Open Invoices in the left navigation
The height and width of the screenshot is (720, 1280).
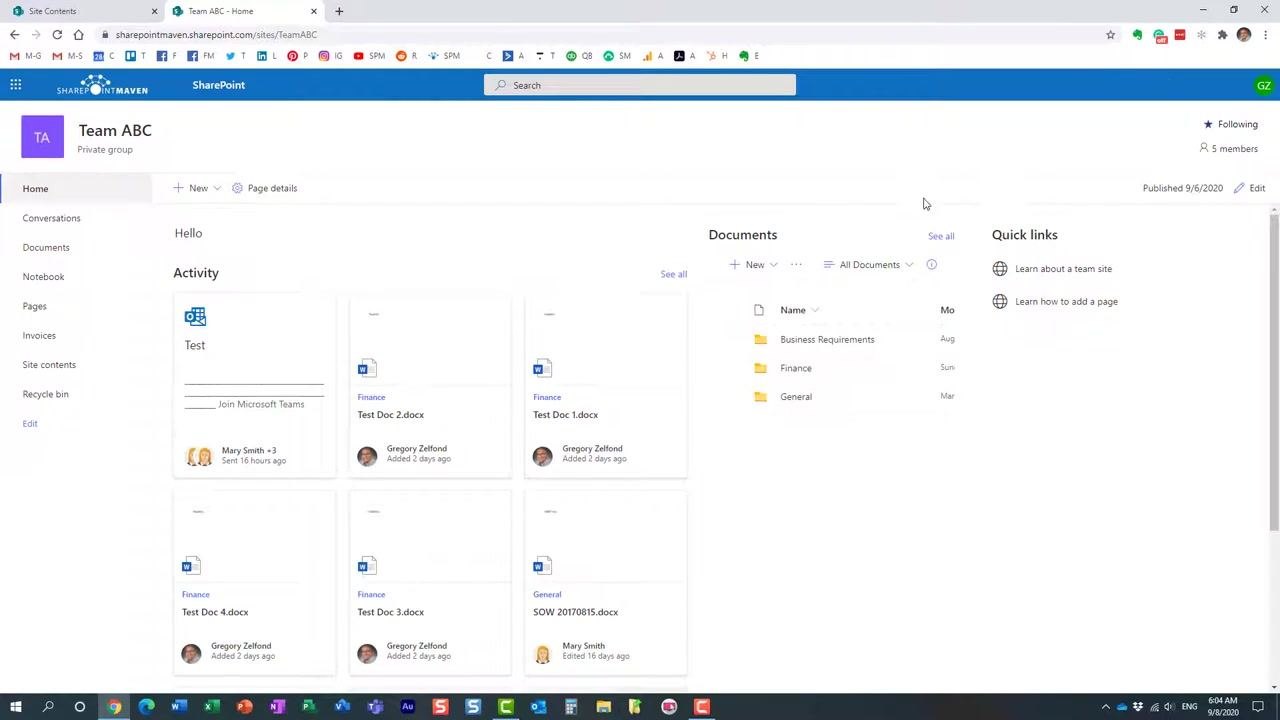point(39,336)
